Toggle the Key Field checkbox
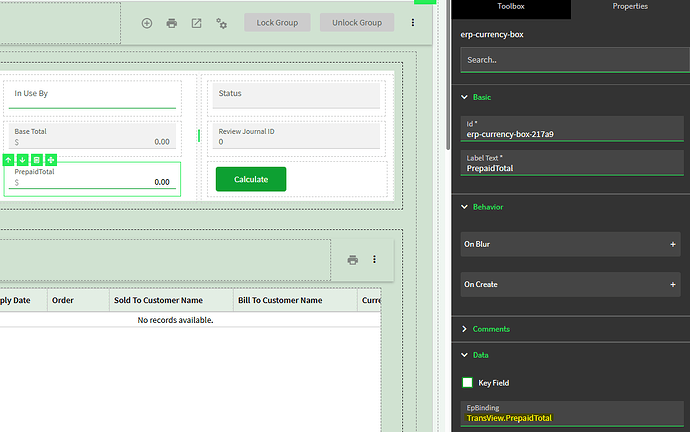The height and width of the screenshot is (432, 690). (467, 383)
